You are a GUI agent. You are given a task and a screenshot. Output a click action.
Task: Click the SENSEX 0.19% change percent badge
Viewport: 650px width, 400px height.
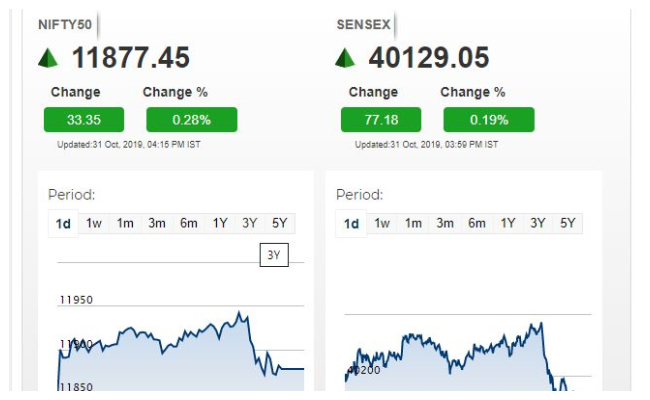coord(489,120)
